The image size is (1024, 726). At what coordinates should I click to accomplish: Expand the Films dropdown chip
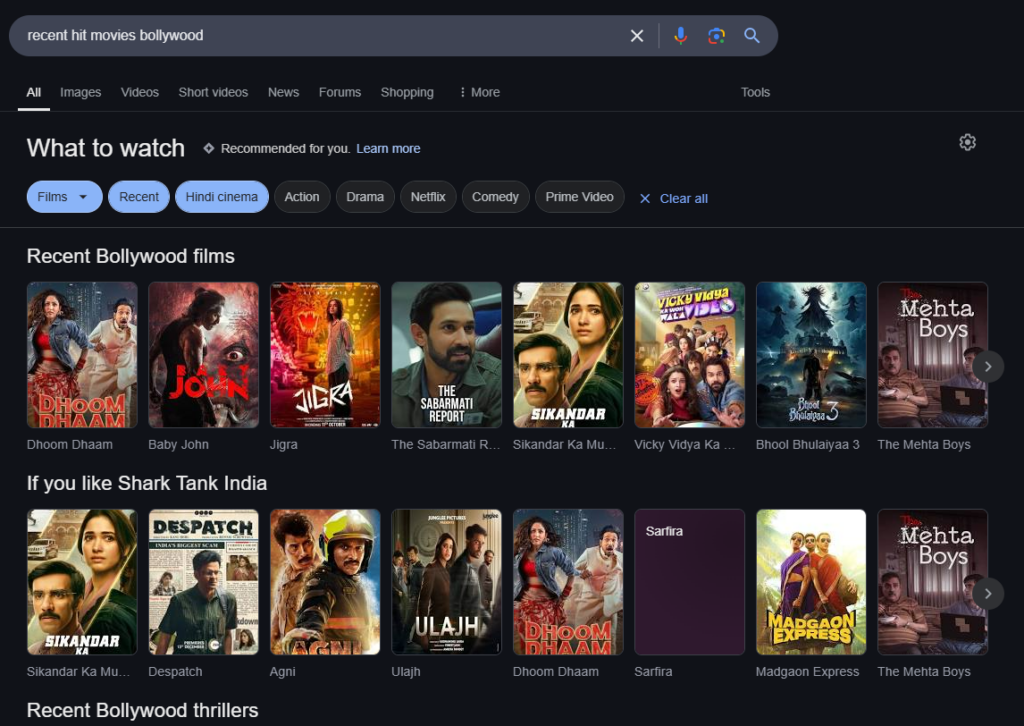coord(64,197)
